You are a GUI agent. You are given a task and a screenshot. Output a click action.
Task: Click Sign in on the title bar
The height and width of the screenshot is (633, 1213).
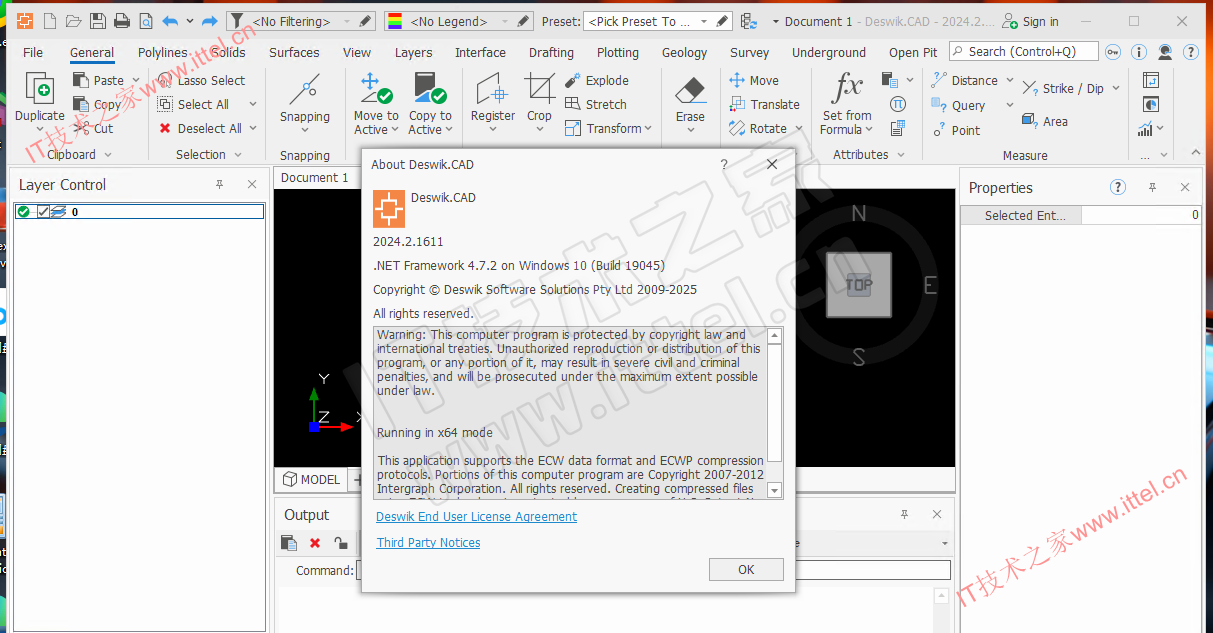coord(1030,21)
